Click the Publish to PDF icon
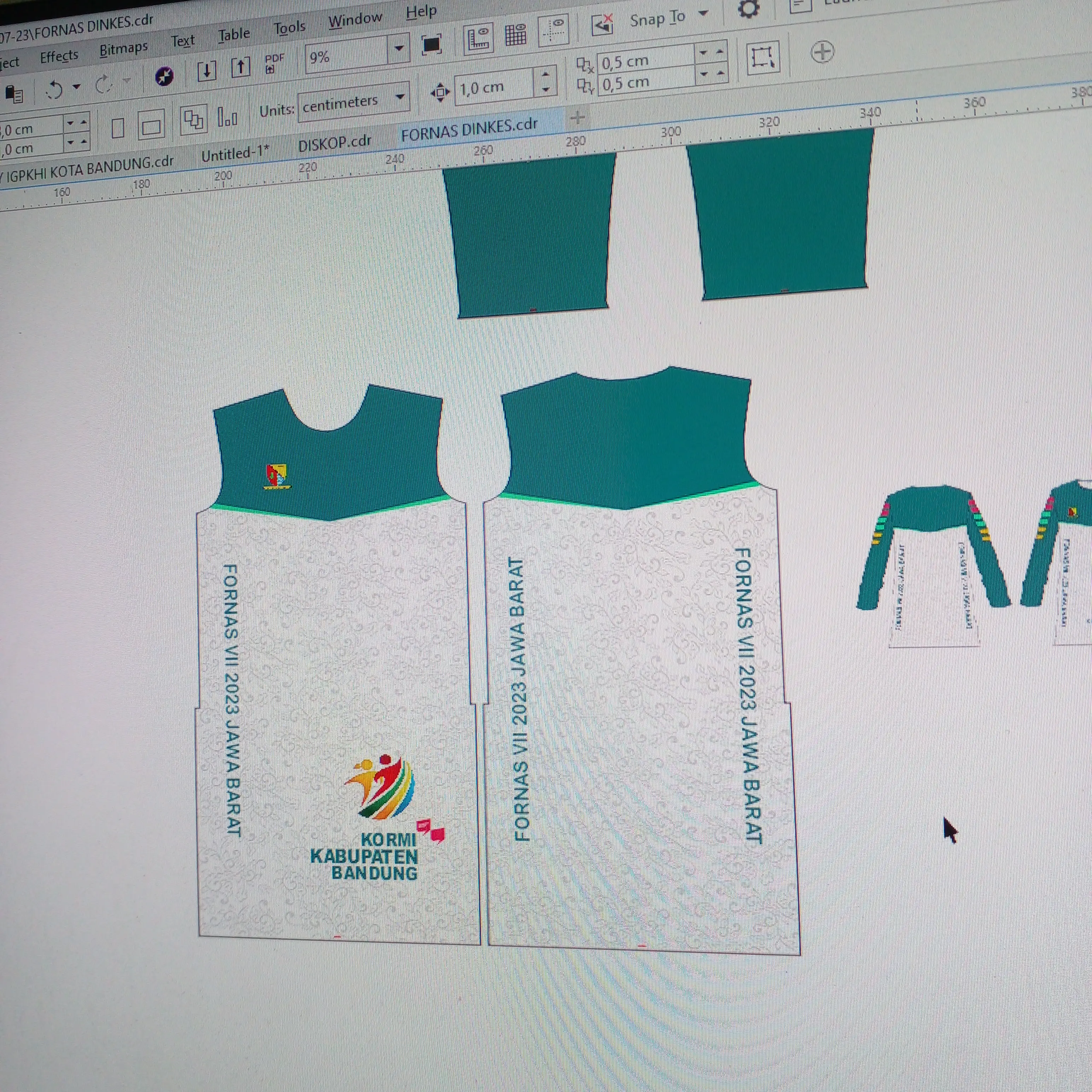Image resolution: width=1092 pixels, height=1092 pixels. [x=275, y=63]
